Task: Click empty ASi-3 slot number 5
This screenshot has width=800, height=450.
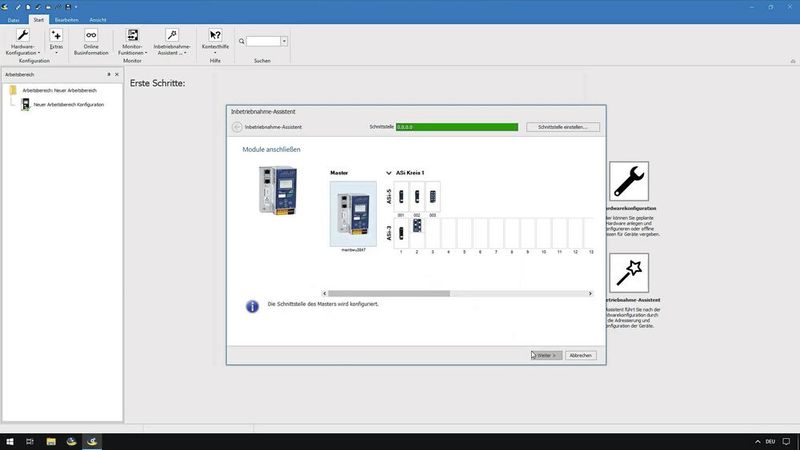Action: [x=464, y=233]
